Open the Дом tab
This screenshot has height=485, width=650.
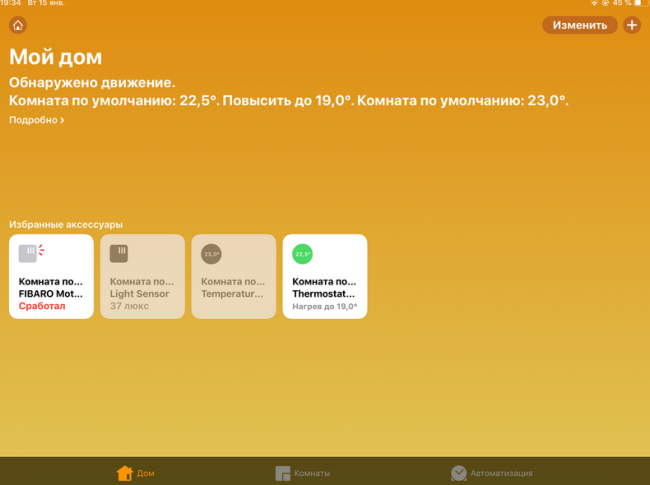click(x=146, y=473)
